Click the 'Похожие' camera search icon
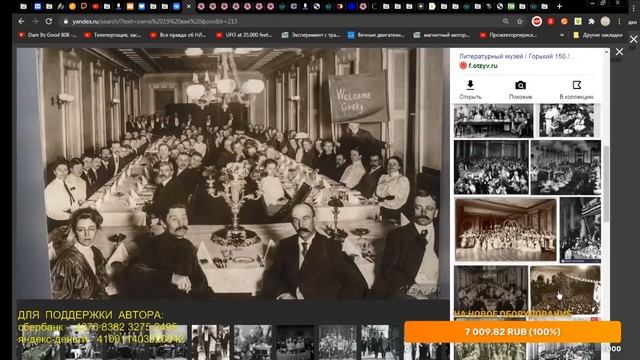 click(x=520, y=85)
